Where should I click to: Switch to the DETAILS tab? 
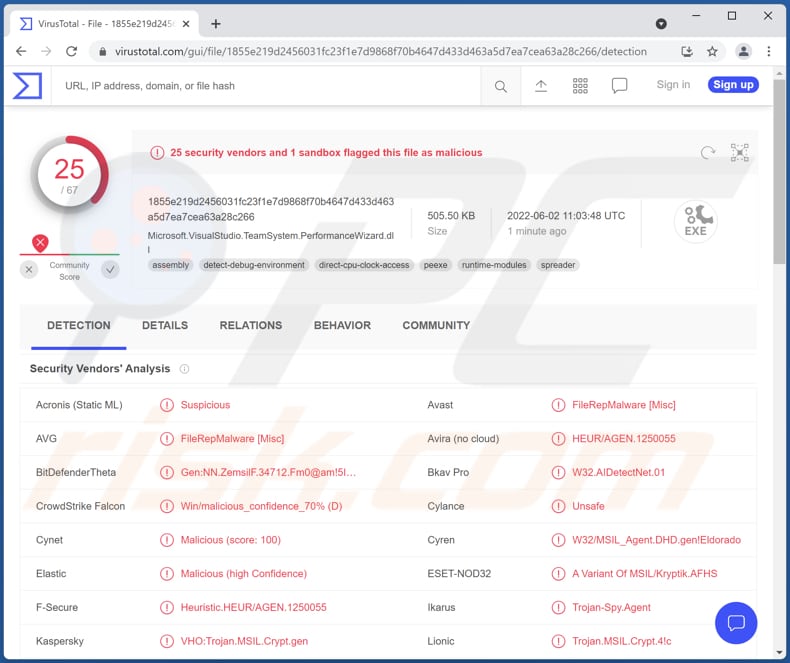pos(165,325)
